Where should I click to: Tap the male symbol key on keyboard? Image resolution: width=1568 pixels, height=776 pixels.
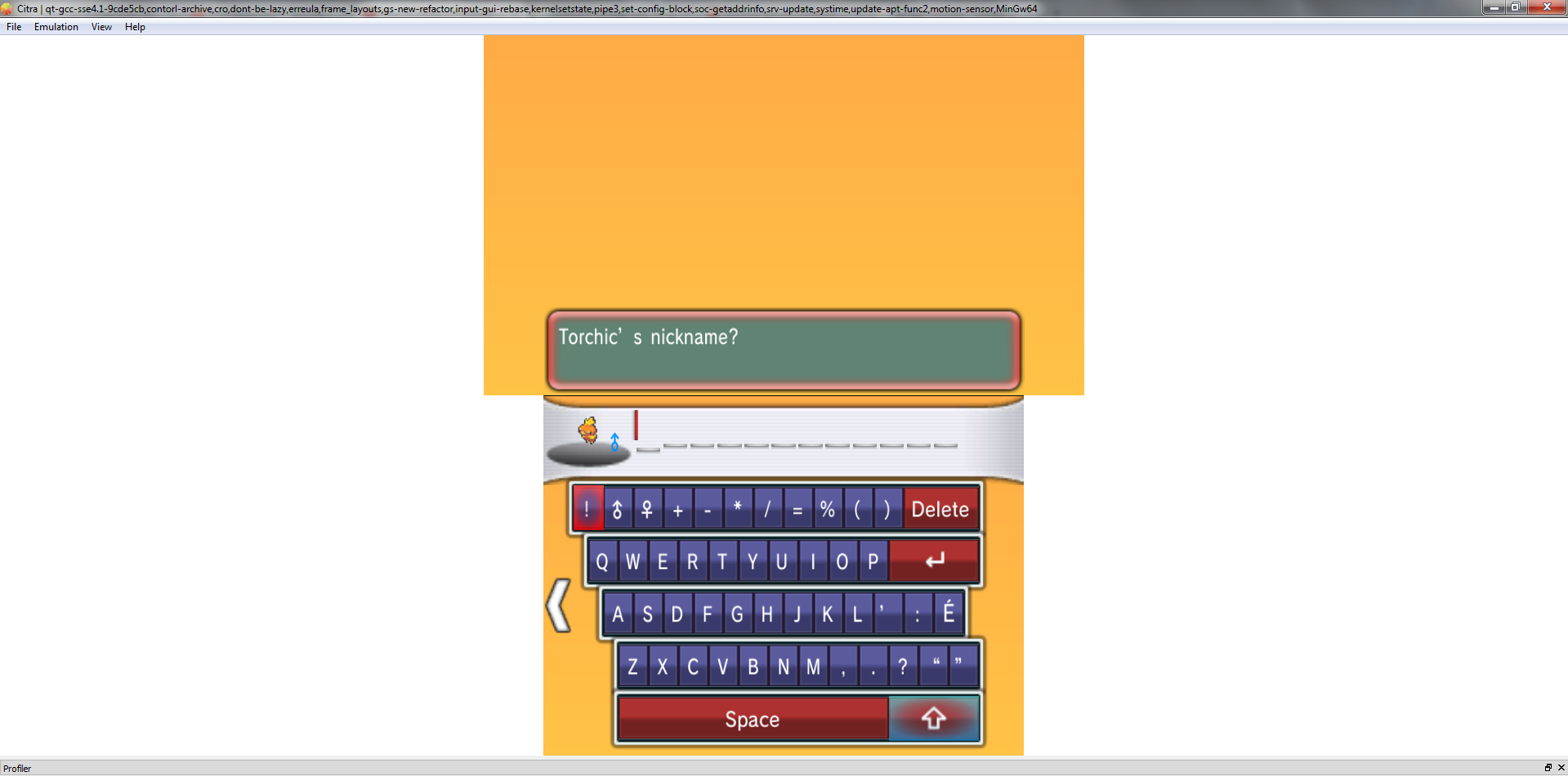coord(618,510)
